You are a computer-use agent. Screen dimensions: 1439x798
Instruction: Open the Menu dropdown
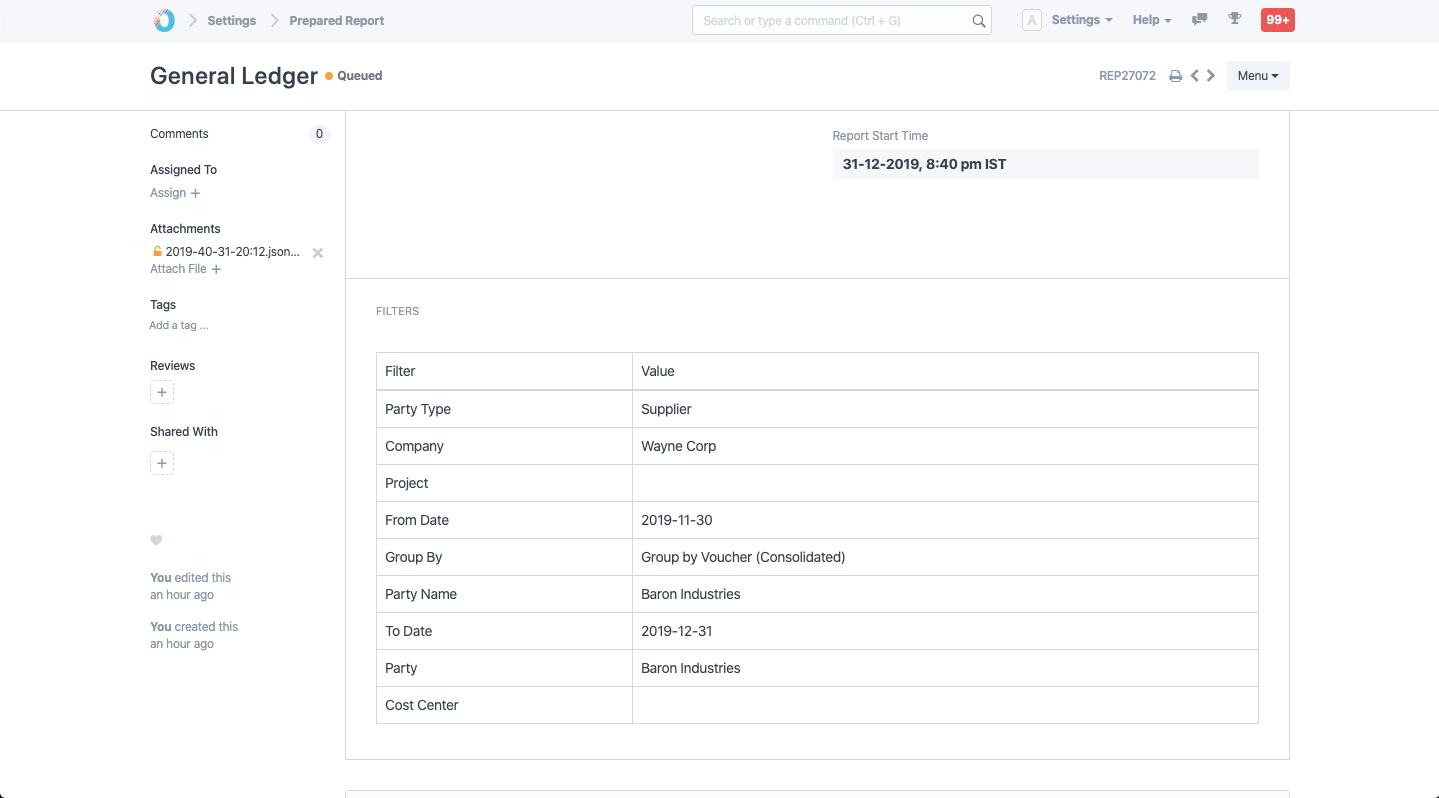1257,75
